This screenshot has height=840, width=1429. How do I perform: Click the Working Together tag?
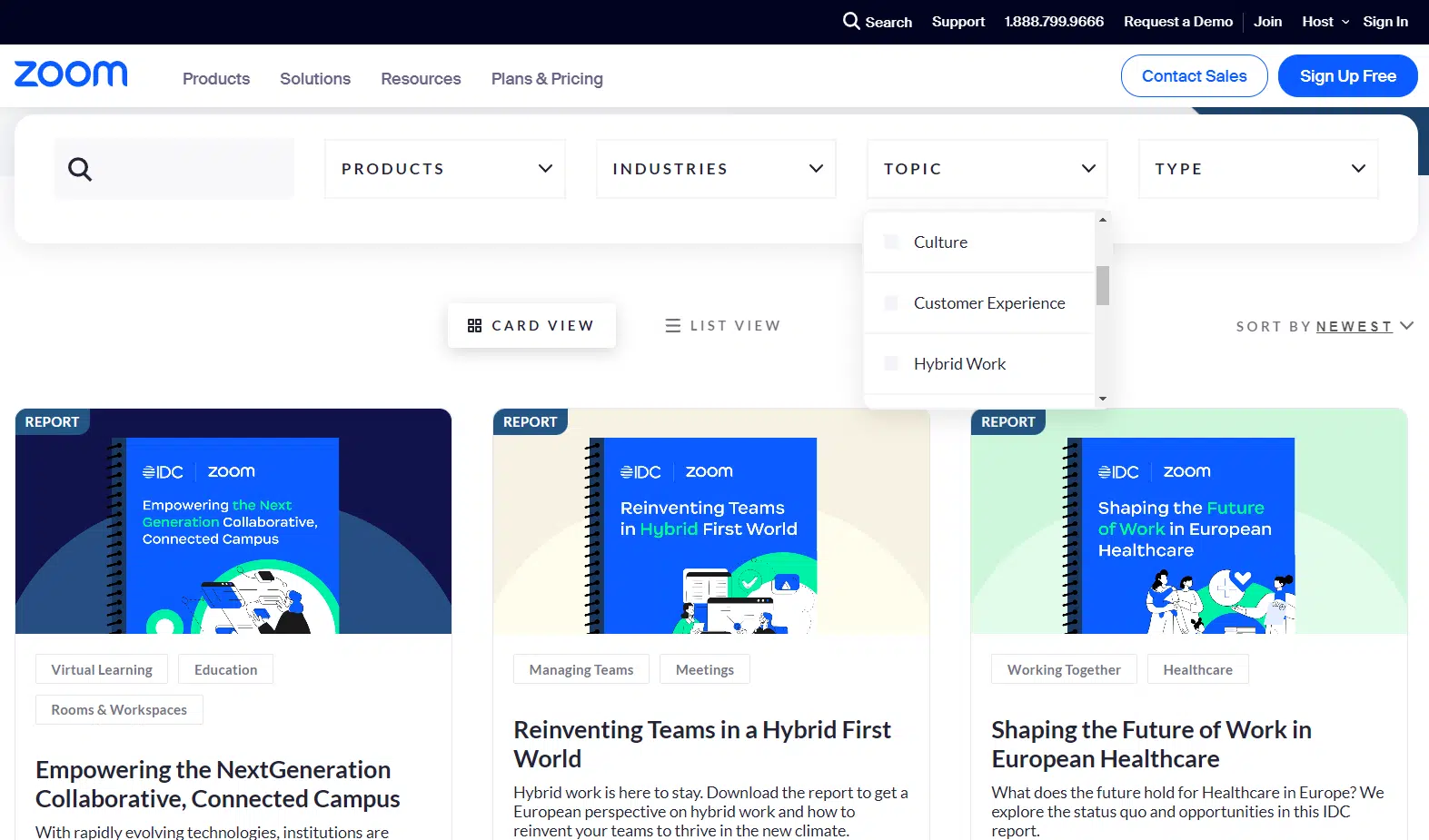tap(1064, 669)
